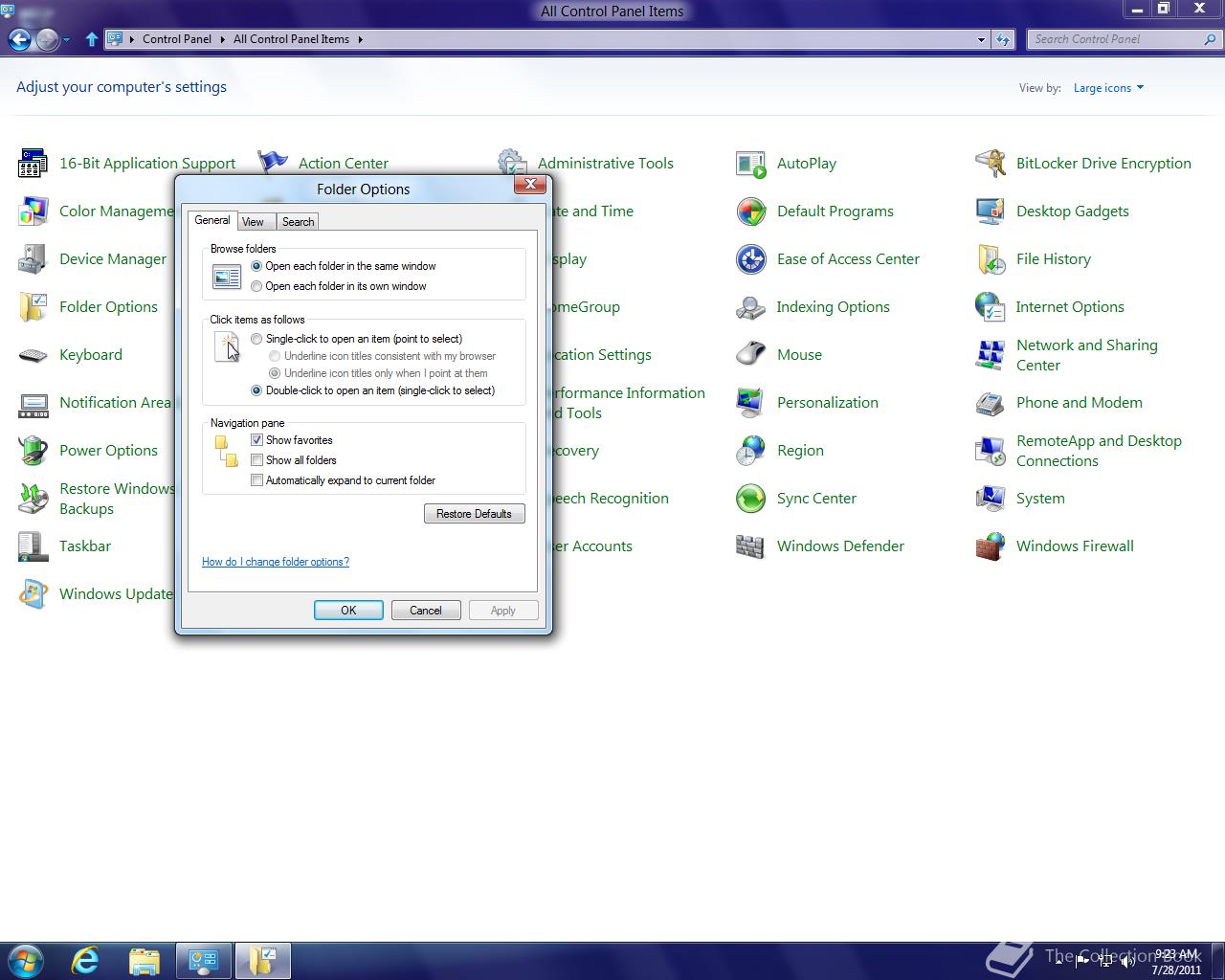The width and height of the screenshot is (1225, 980).
Task: Launch Internet Explorer from taskbar
Action: (86, 961)
